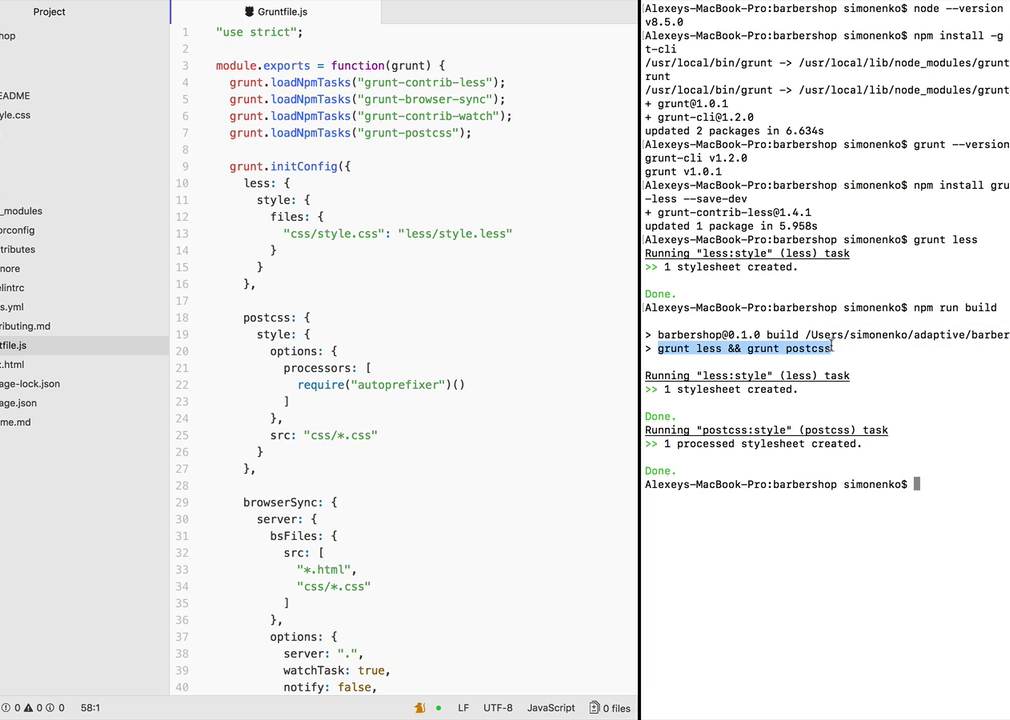Viewport: 1010px width, 720px height.
Task: Click the error count icon in status bar
Action: click(x=6, y=708)
